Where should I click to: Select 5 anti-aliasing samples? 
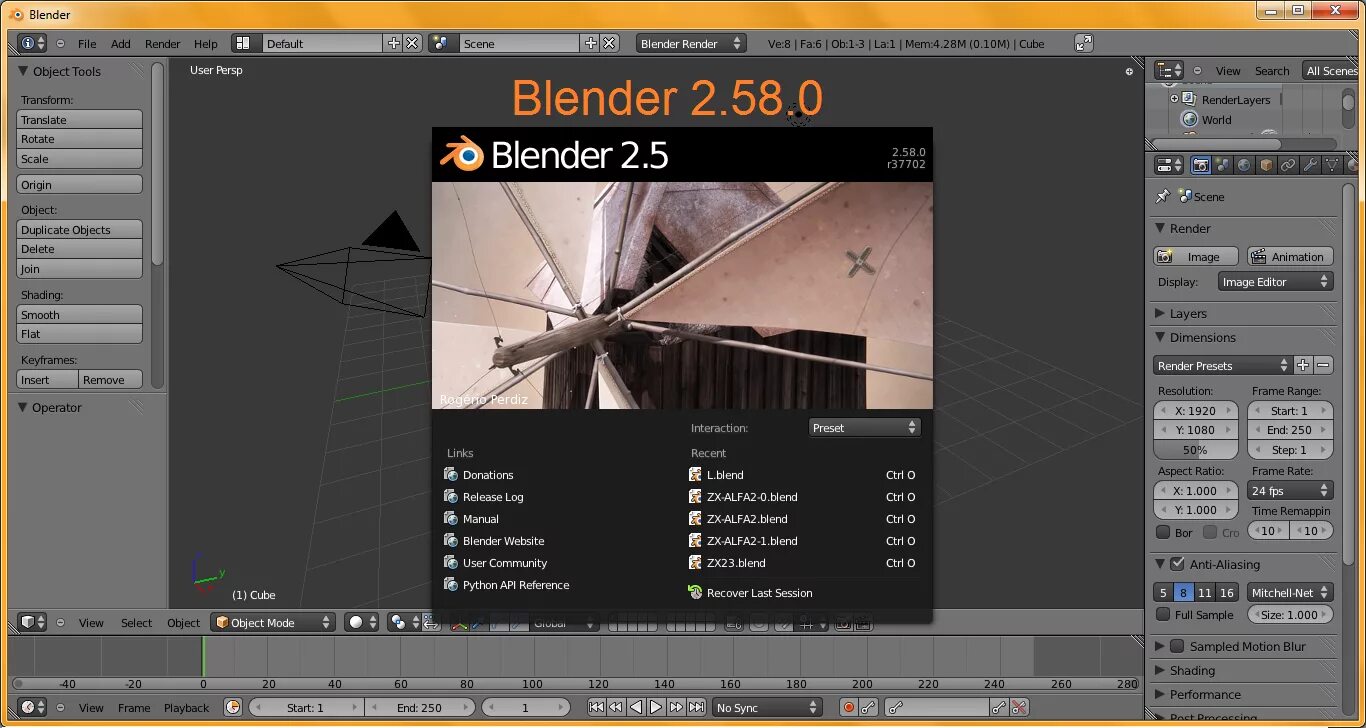coord(1163,592)
